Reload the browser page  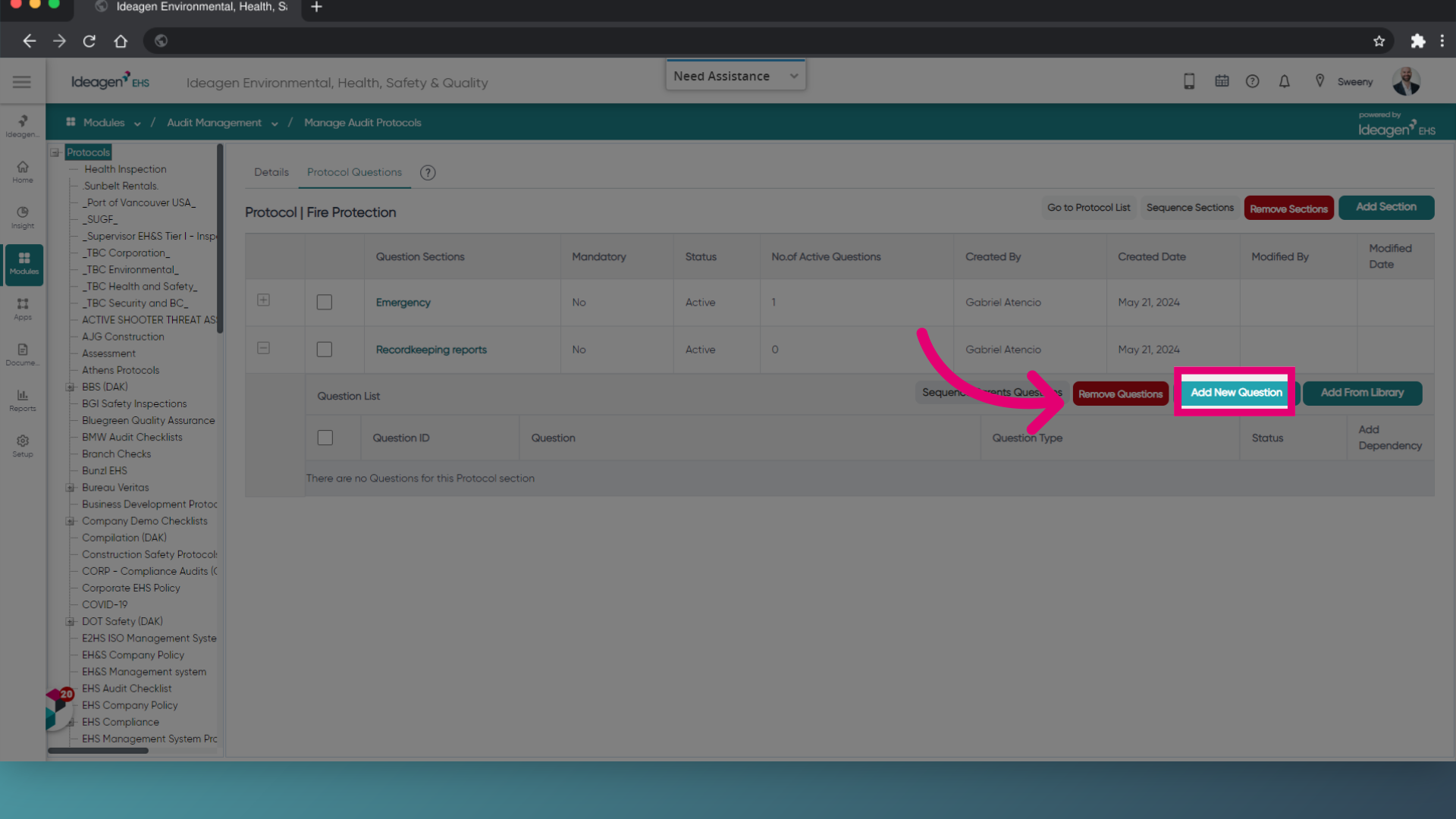click(89, 41)
